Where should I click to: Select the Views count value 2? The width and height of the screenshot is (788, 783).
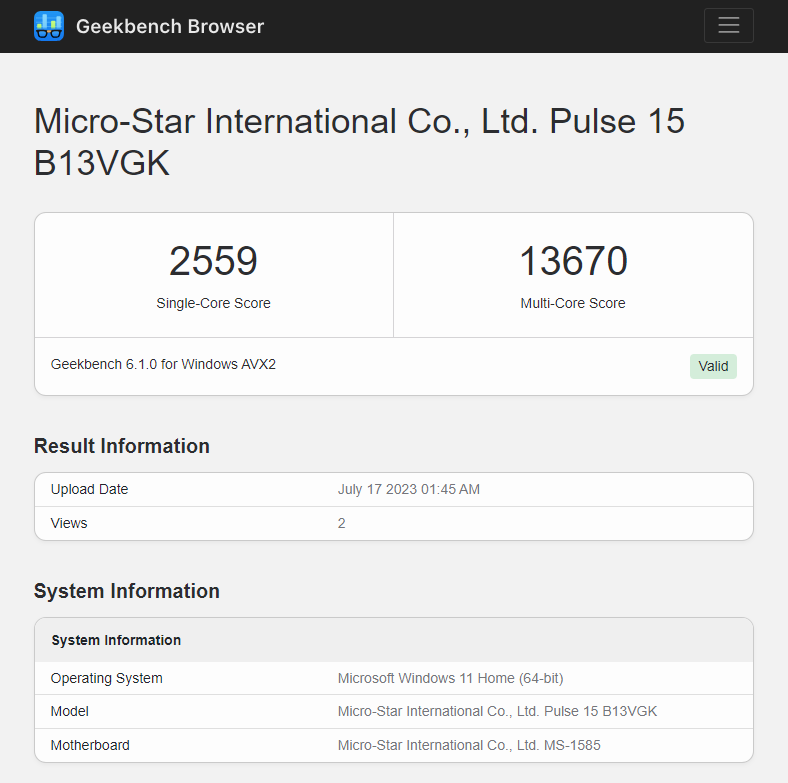tap(341, 523)
